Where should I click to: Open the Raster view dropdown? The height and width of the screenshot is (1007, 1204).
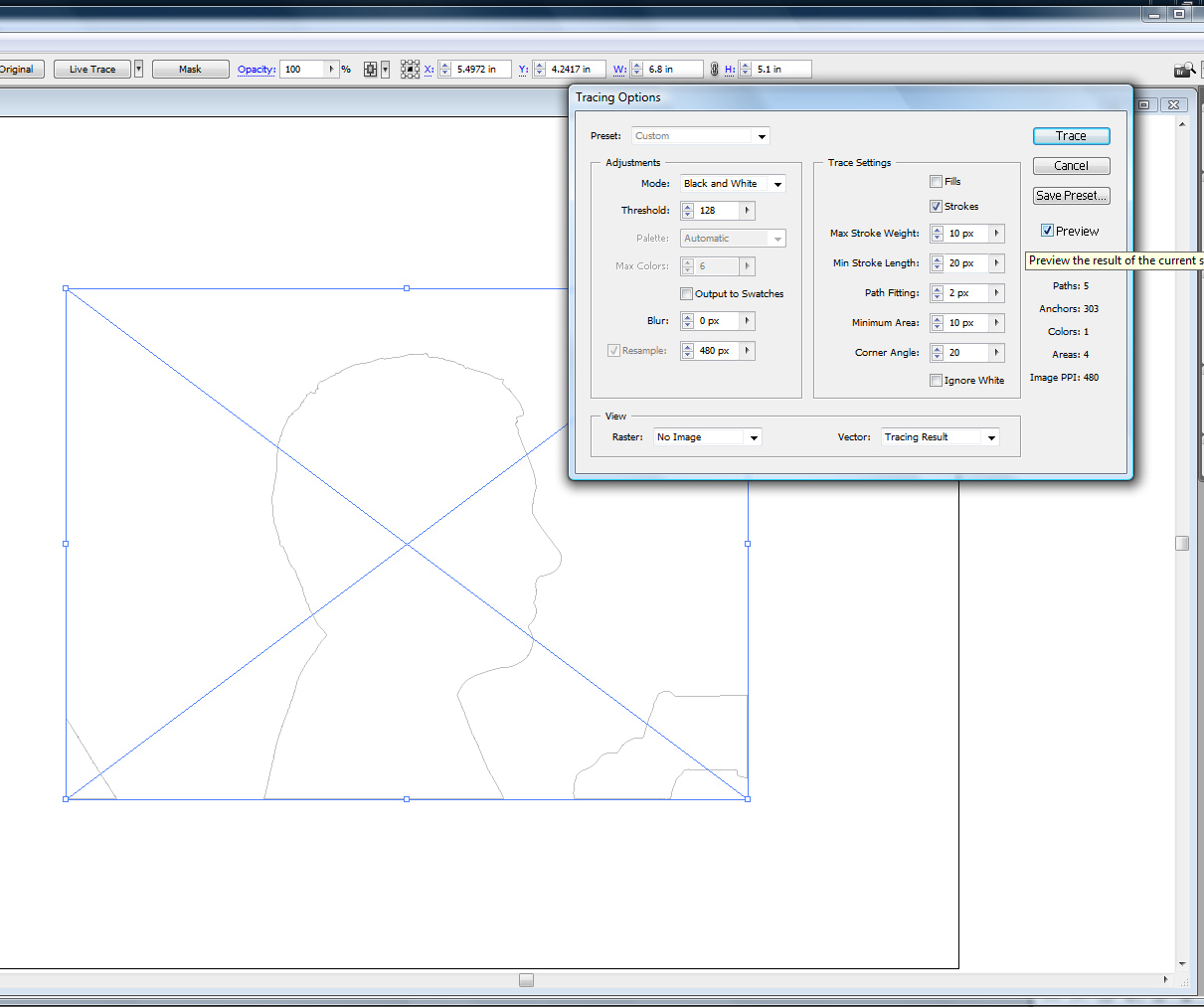708,437
